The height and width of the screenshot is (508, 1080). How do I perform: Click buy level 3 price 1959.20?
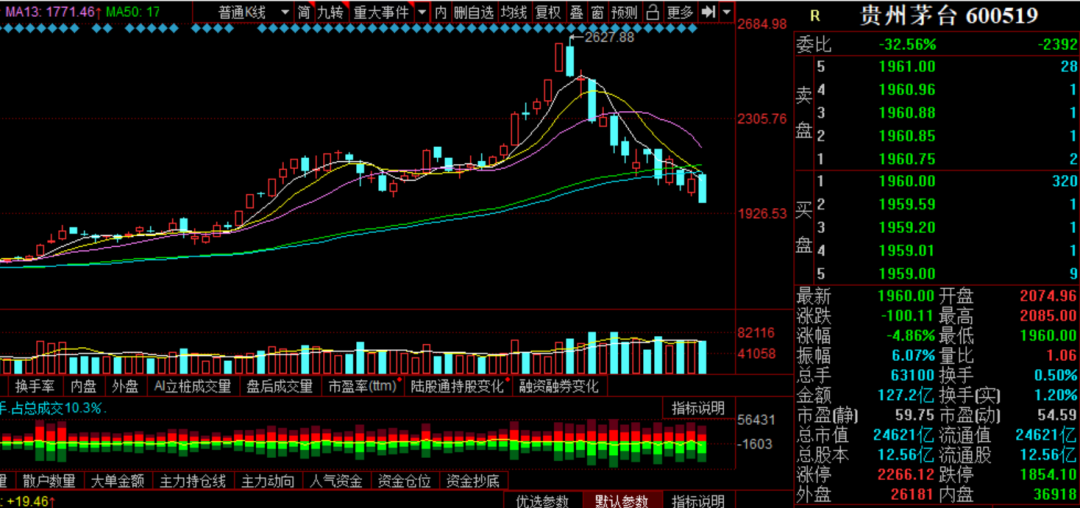(x=907, y=227)
